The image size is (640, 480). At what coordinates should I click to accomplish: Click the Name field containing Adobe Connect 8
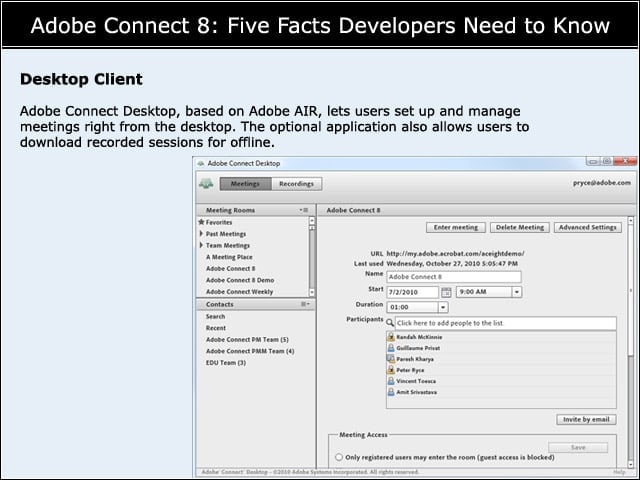(454, 277)
